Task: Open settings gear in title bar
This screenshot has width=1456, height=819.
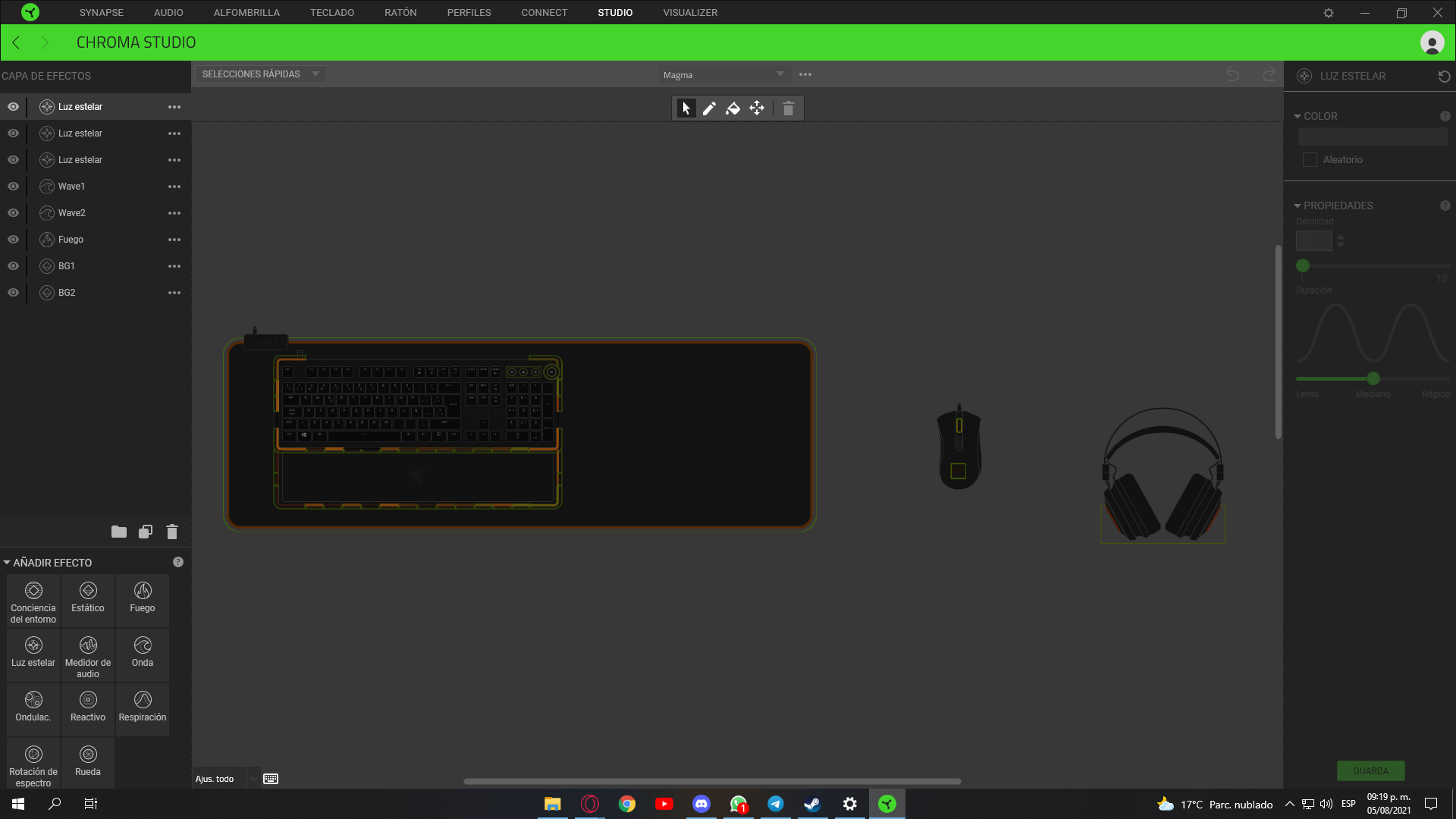Action: pyautogui.click(x=1329, y=13)
